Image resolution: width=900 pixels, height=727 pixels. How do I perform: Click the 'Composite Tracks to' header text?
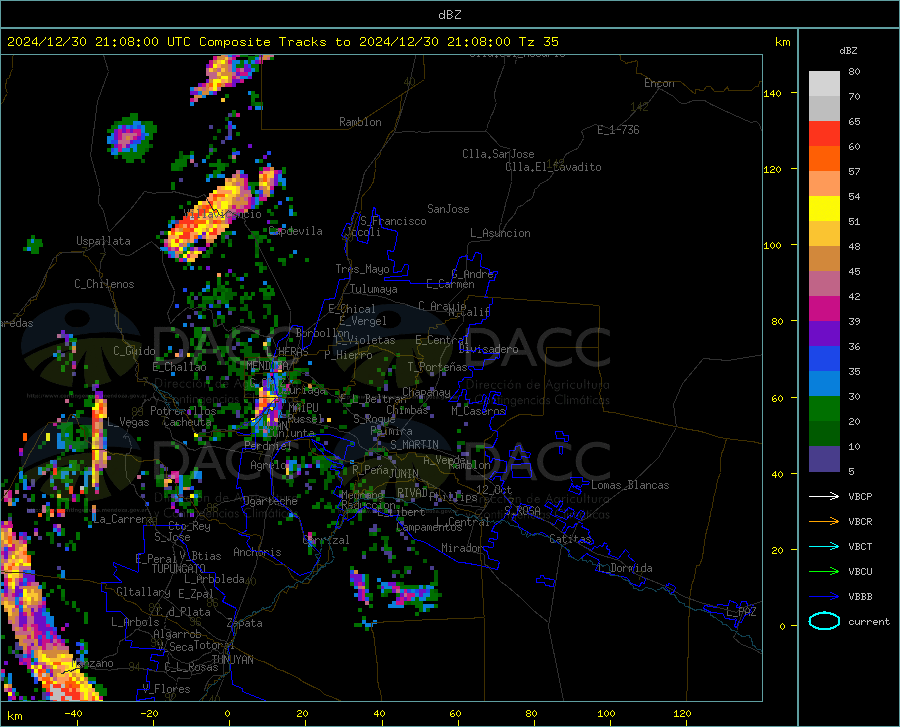click(274, 42)
